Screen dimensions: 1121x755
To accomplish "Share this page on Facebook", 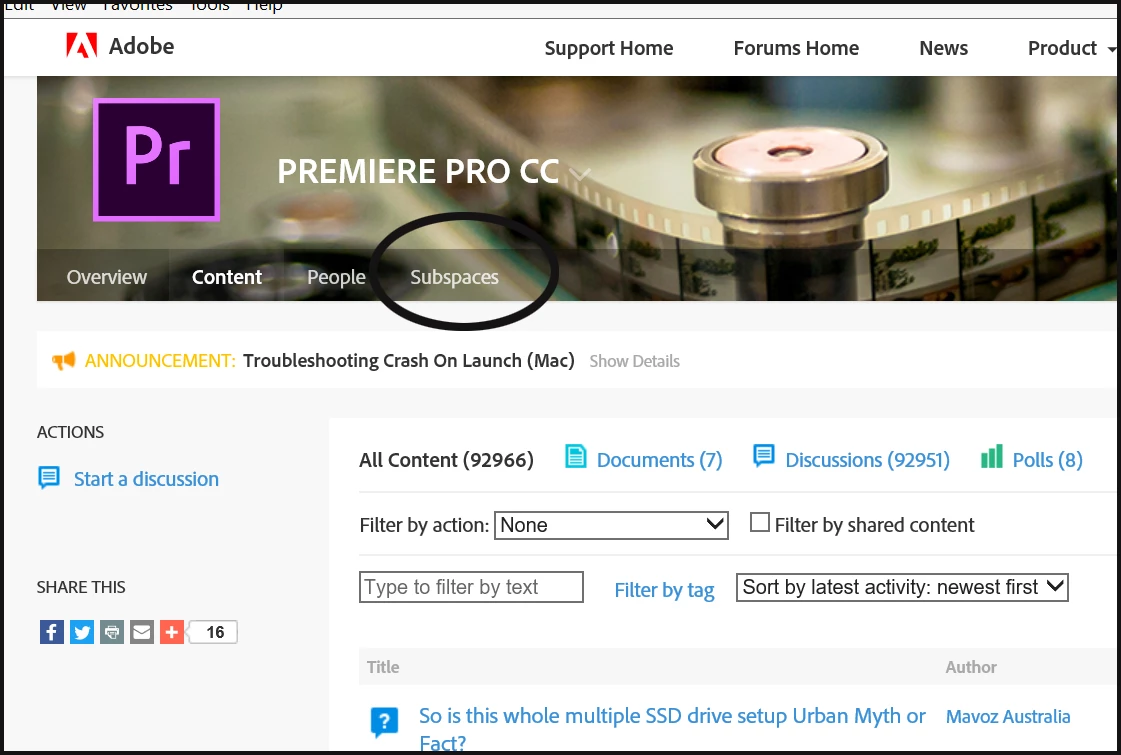I will (51, 632).
